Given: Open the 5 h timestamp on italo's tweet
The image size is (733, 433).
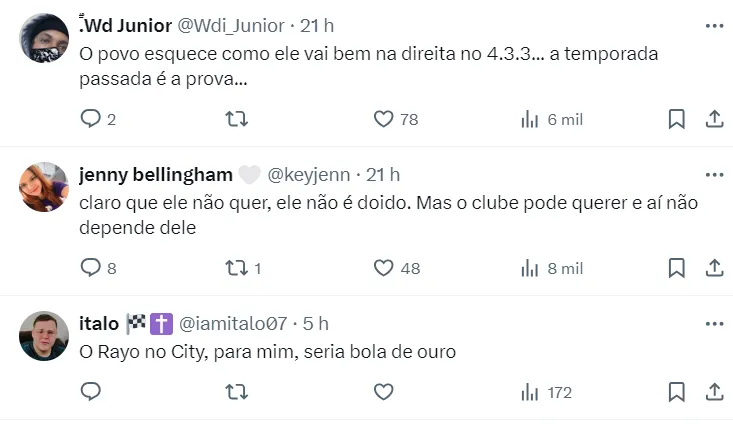Looking at the screenshot, I should tap(316, 323).
